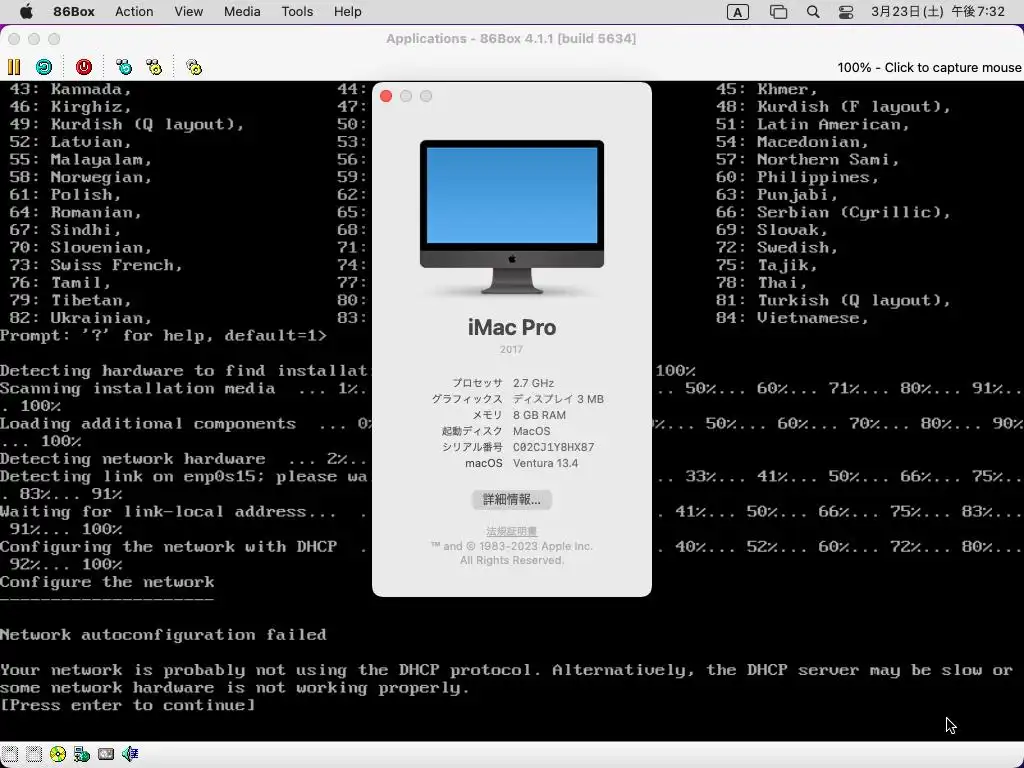
Task: Click '66: Serbian (Cyrillic),' list entry
Action: point(834,212)
